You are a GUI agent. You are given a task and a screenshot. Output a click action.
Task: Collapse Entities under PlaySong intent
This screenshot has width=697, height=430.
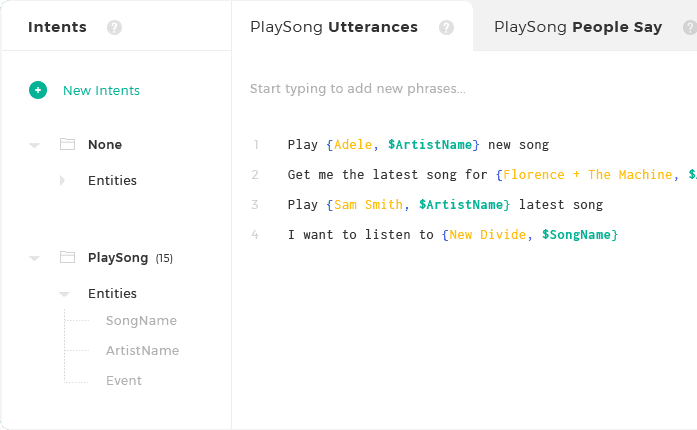[64, 294]
